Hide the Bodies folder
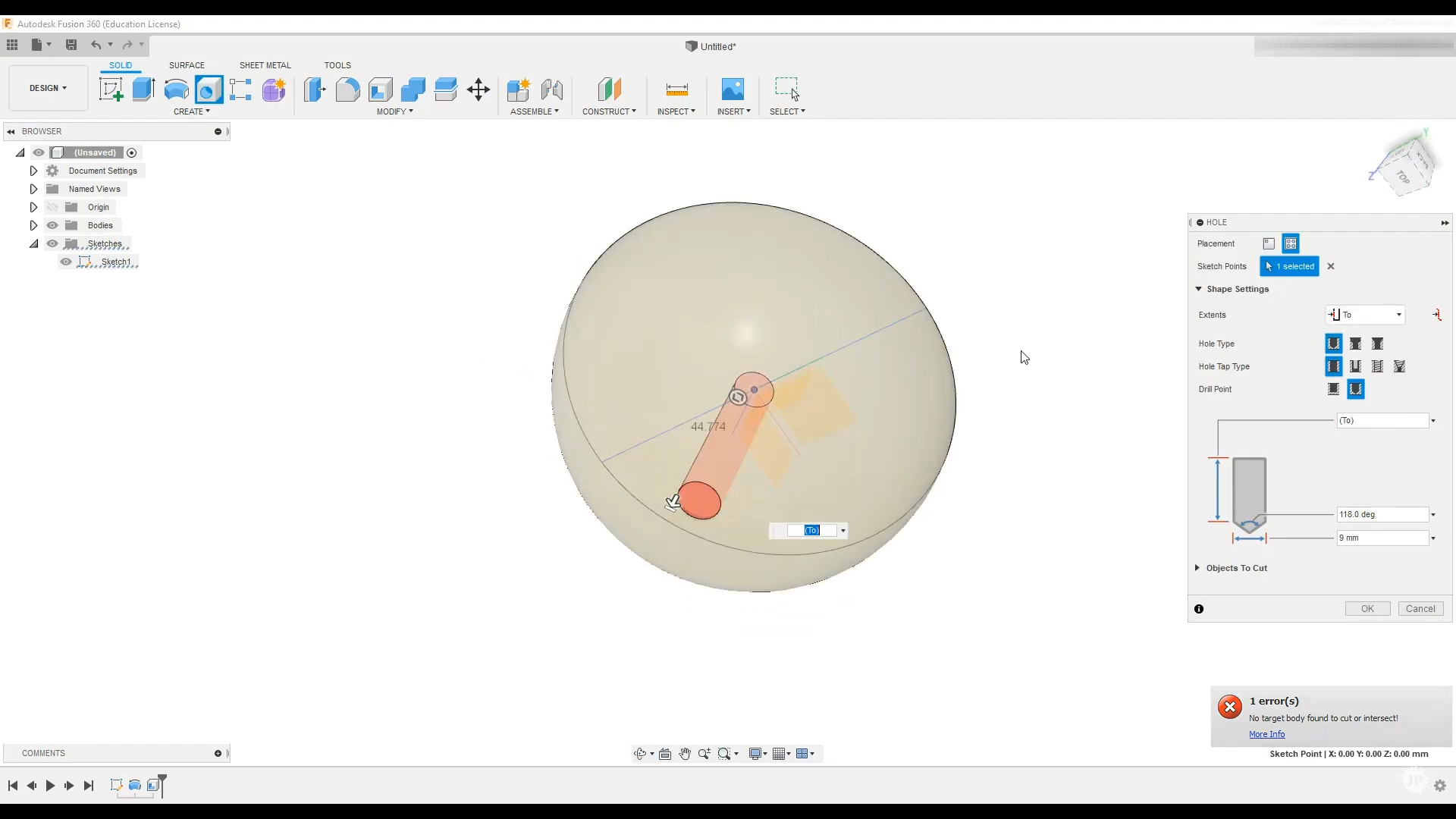1456x819 pixels. pyautogui.click(x=52, y=225)
